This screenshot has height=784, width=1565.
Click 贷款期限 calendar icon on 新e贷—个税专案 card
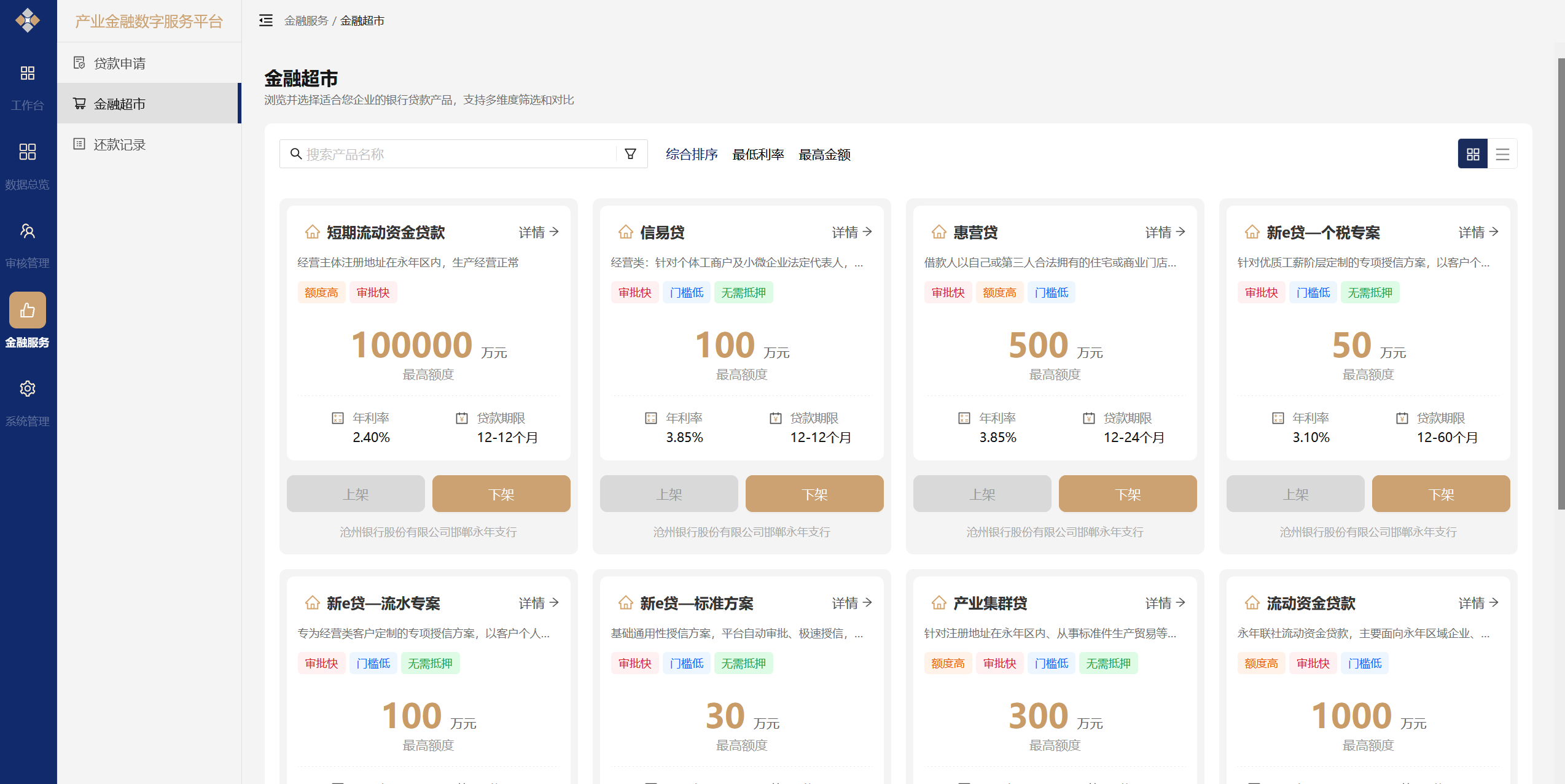pyautogui.click(x=1402, y=418)
